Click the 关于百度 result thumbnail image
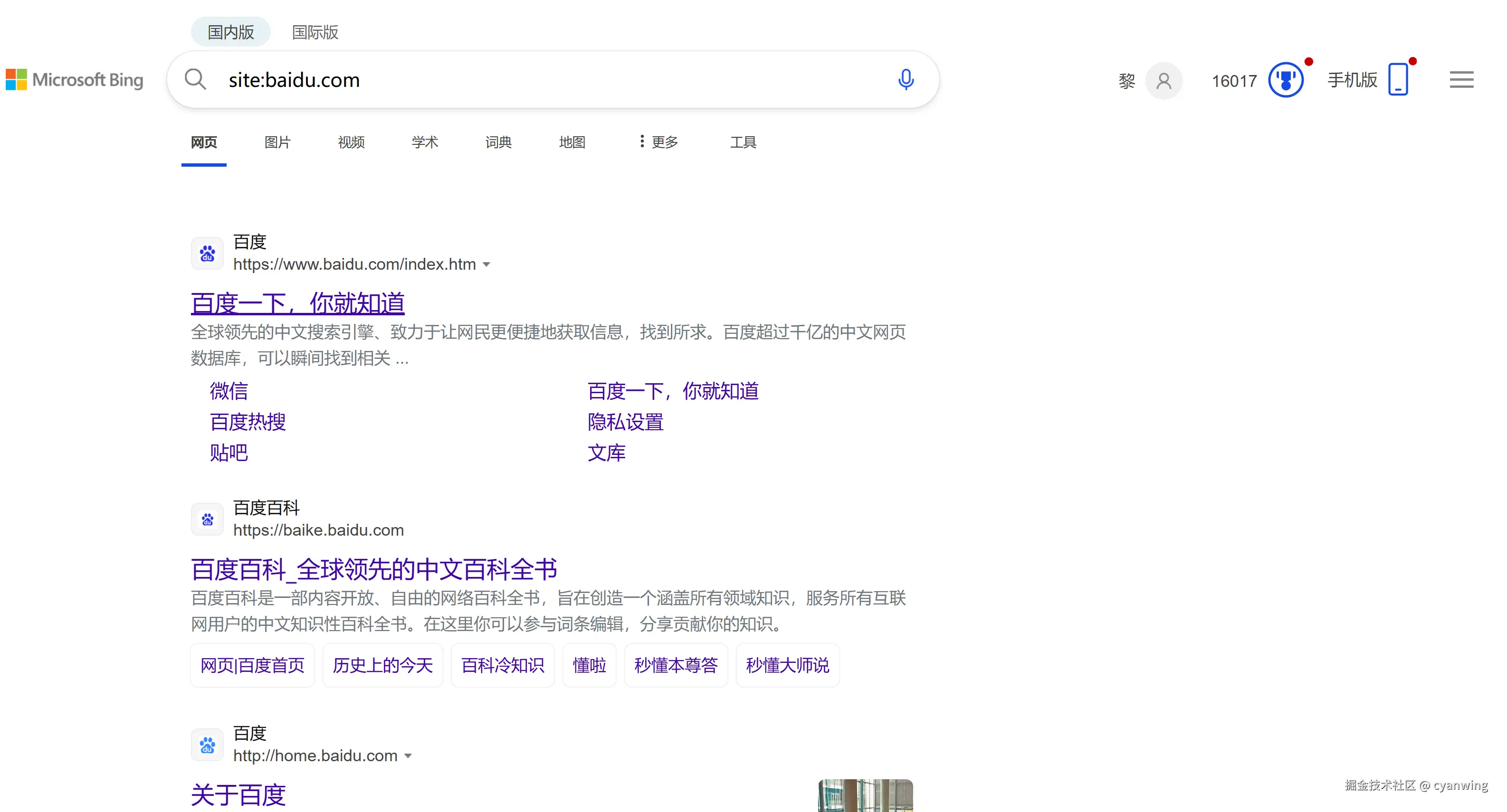 pos(865,795)
